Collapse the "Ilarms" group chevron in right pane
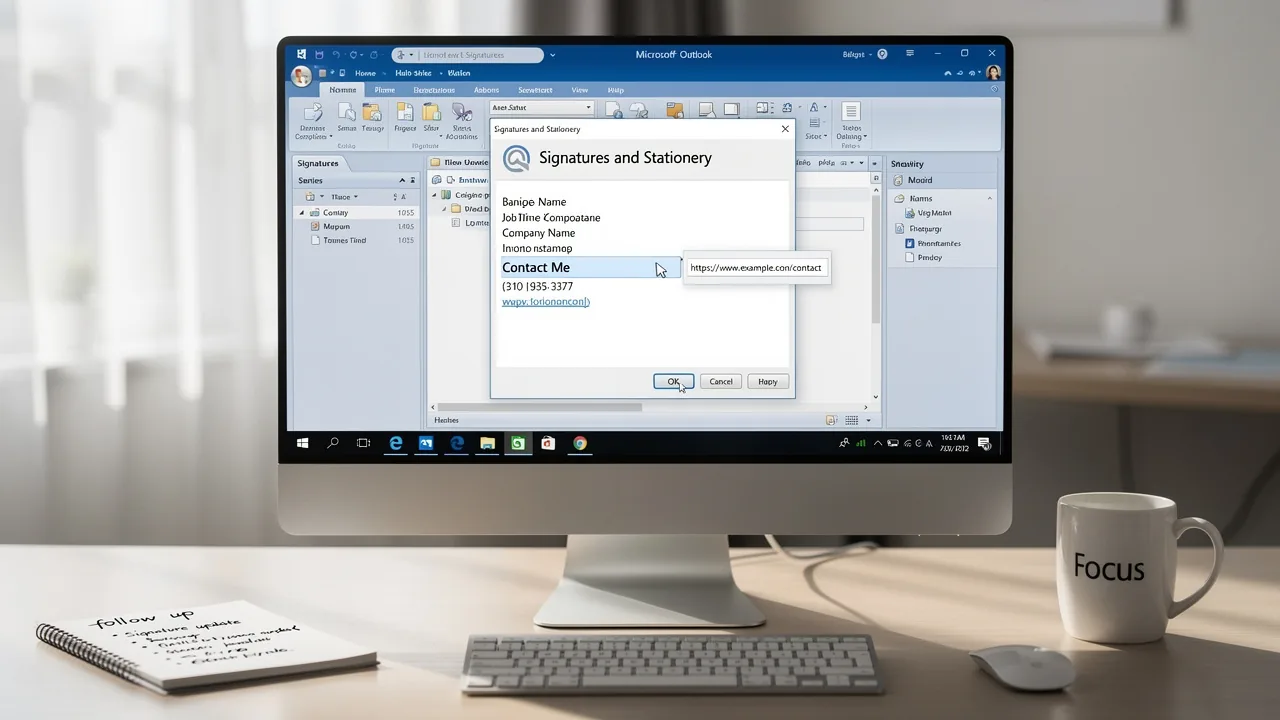This screenshot has width=1280, height=720. pyautogui.click(x=990, y=199)
